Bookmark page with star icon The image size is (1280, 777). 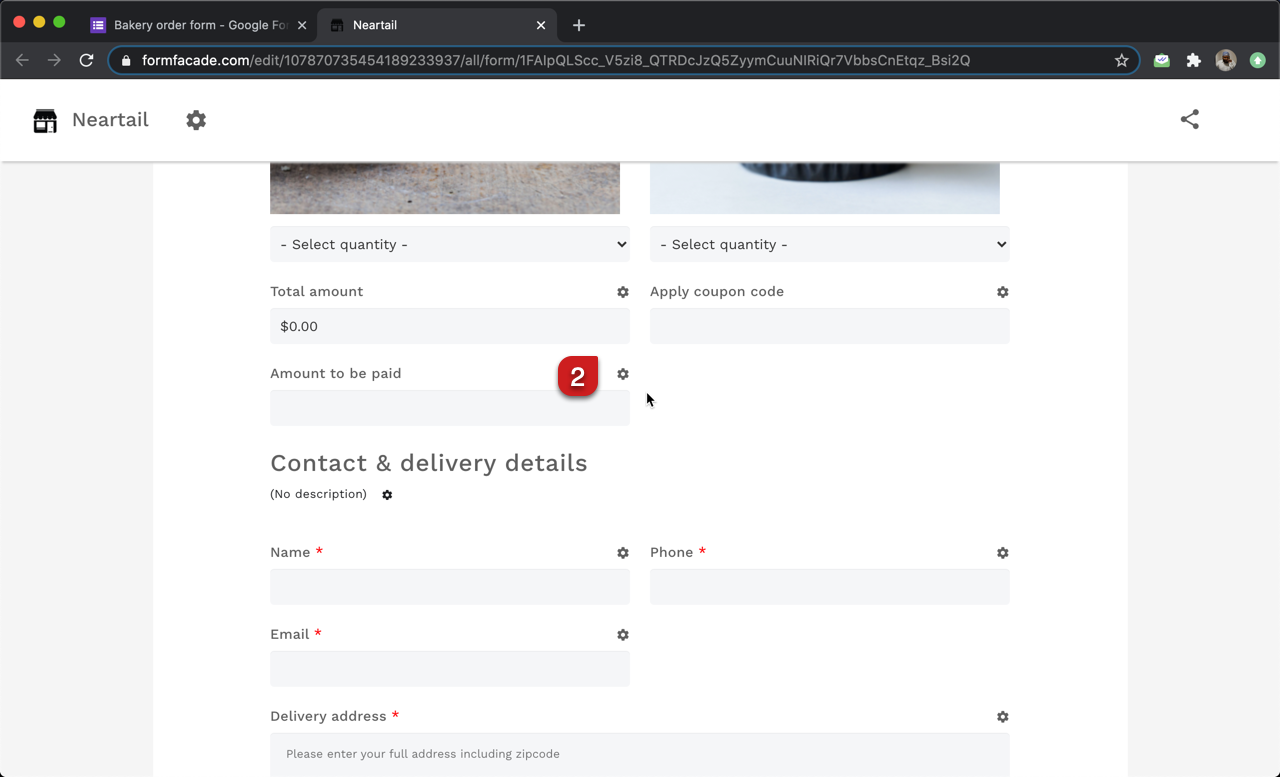1121,61
